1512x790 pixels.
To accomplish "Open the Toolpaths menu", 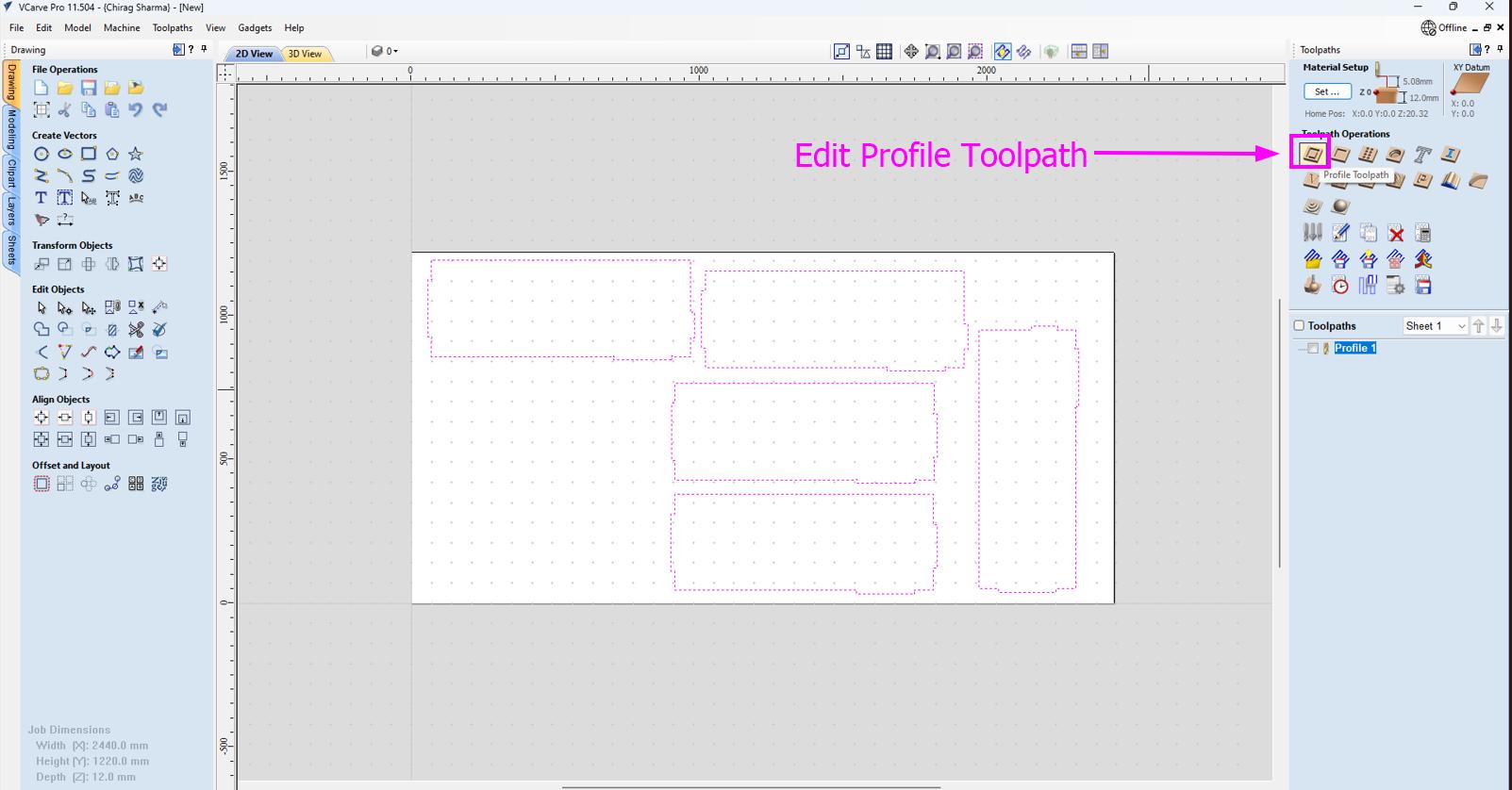I will tap(173, 27).
